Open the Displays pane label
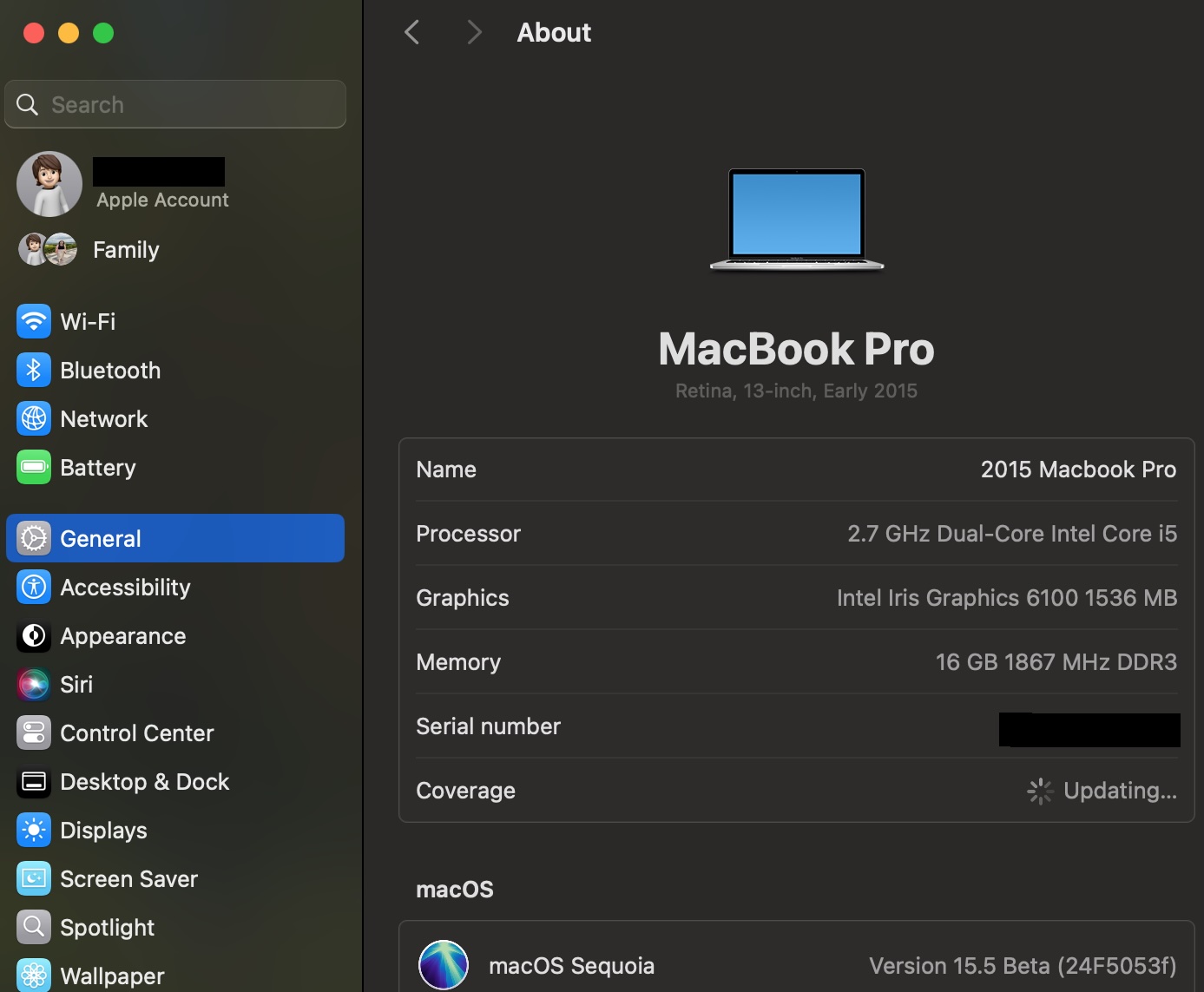 [103, 830]
